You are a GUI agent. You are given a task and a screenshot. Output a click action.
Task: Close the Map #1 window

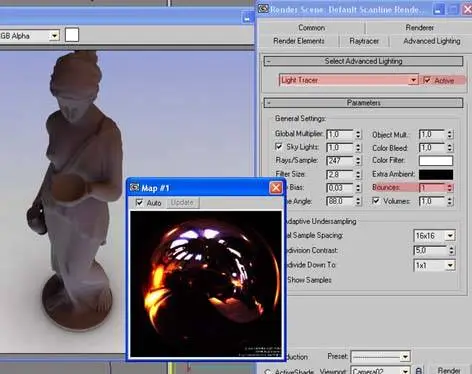coord(276,188)
